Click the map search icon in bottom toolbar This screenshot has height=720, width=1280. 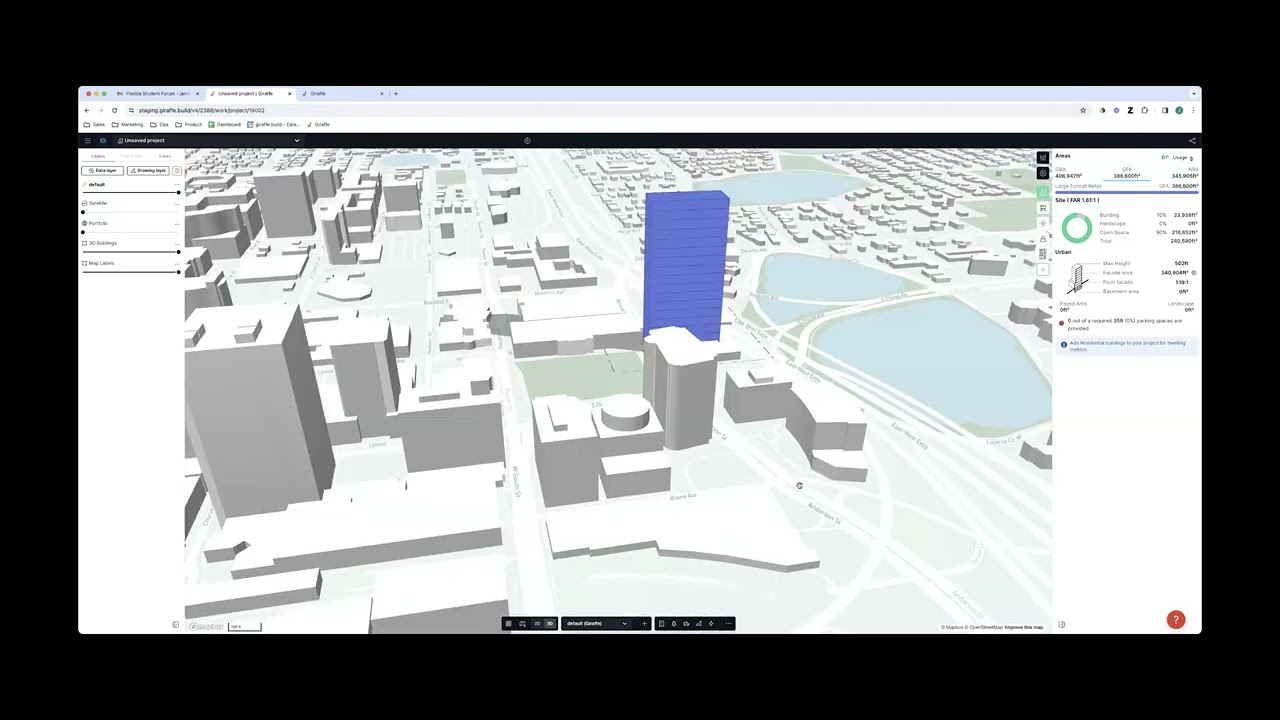point(522,624)
